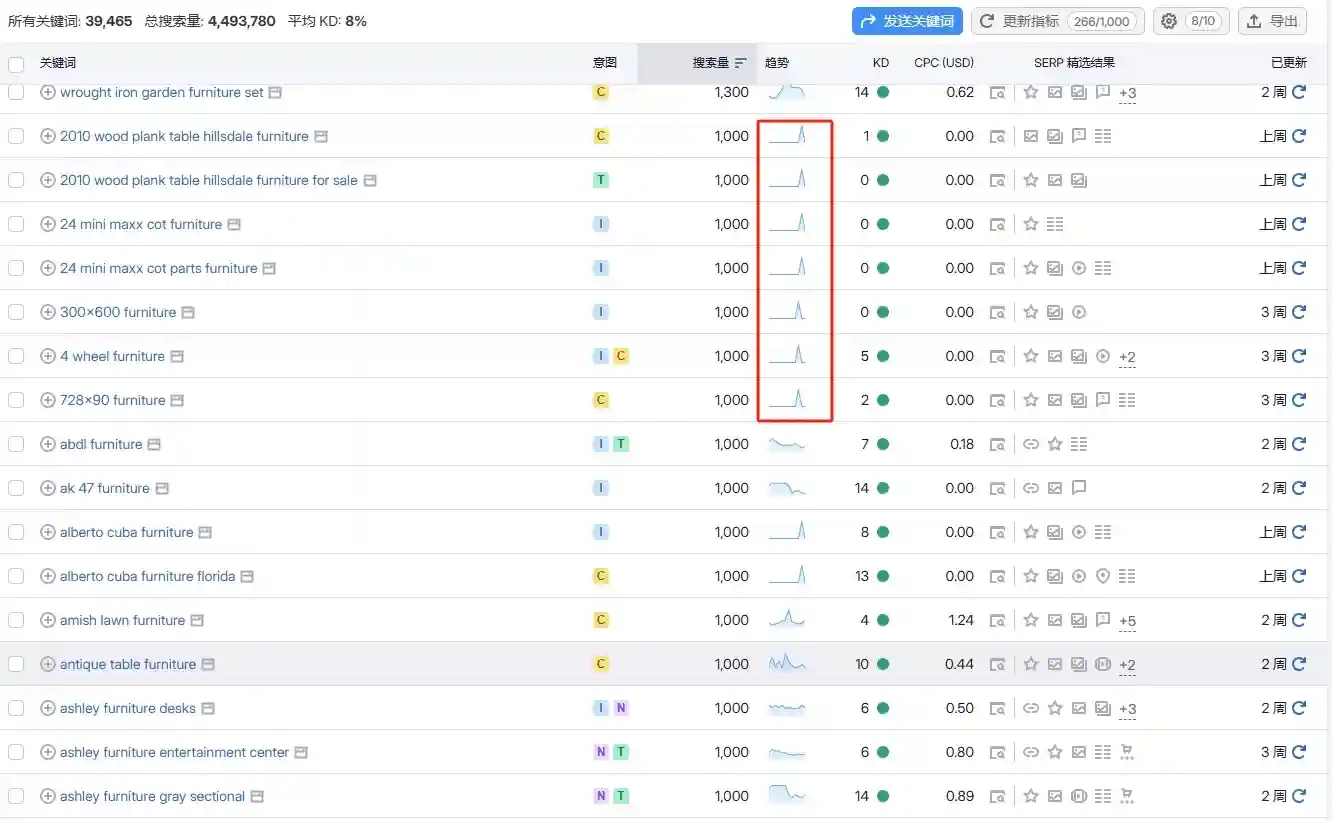The image size is (1332, 821).
Task: Refresh metrics icon on 'abdl furniture' row
Action: click(x=1299, y=444)
